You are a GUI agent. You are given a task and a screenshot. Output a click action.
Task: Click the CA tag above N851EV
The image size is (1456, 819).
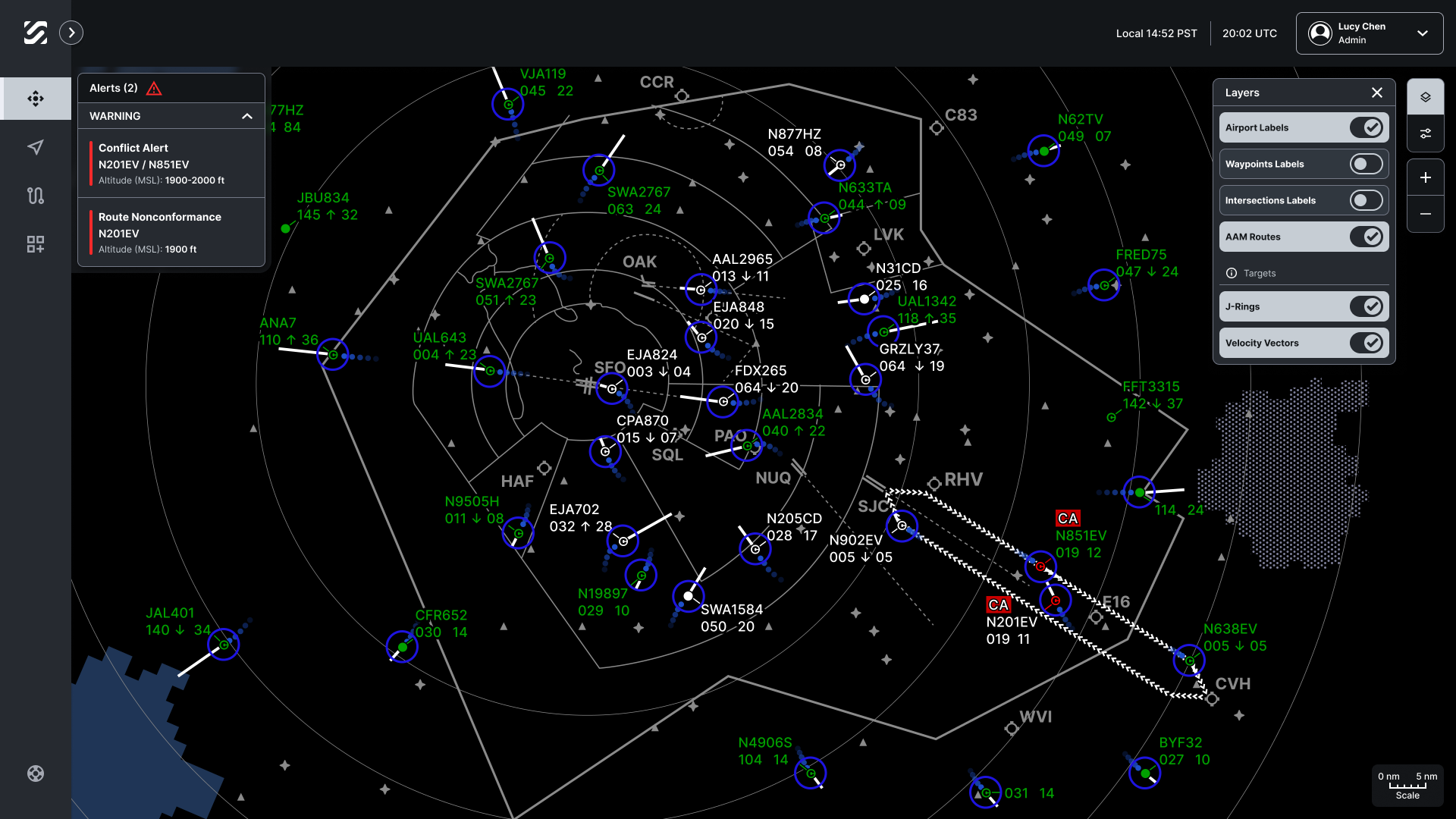[x=1068, y=518]
